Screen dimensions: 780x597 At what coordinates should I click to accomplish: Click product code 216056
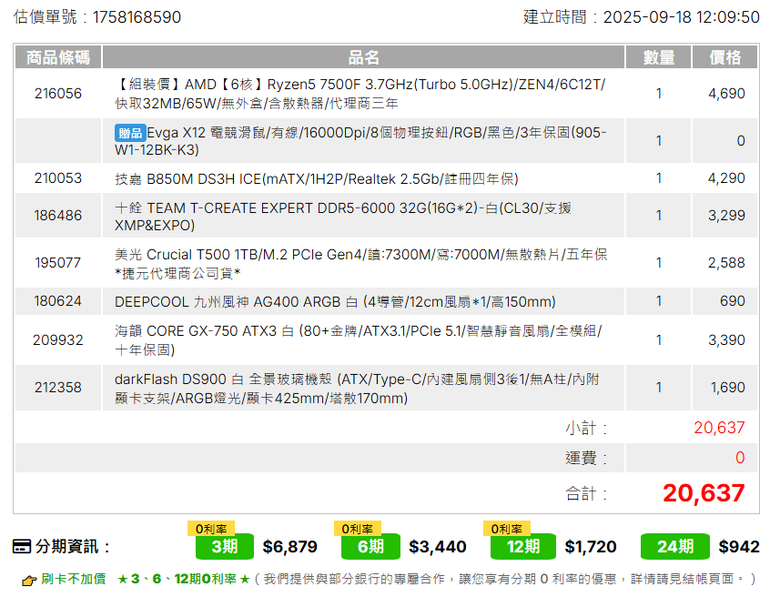coord(58,94)
